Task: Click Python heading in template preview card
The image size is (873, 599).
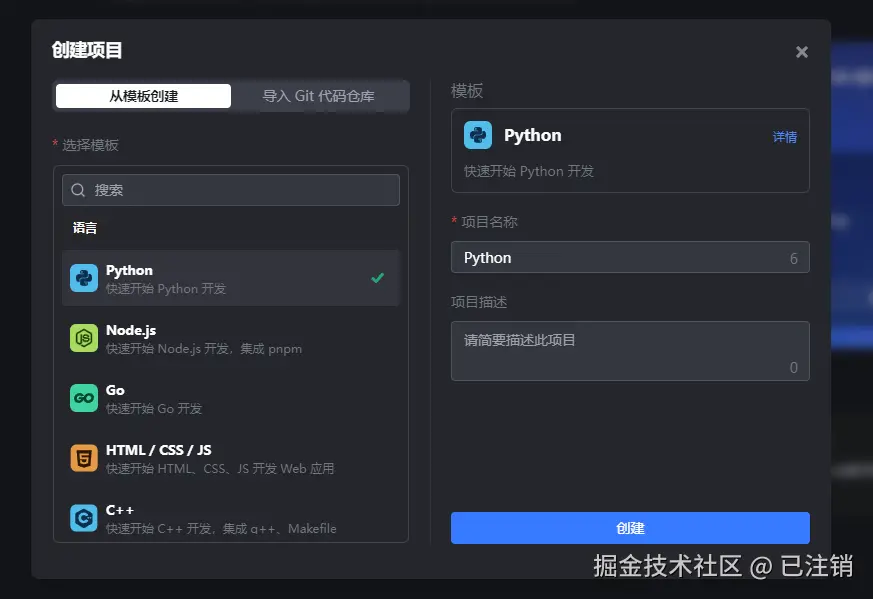Action: (x=533, y=135)
